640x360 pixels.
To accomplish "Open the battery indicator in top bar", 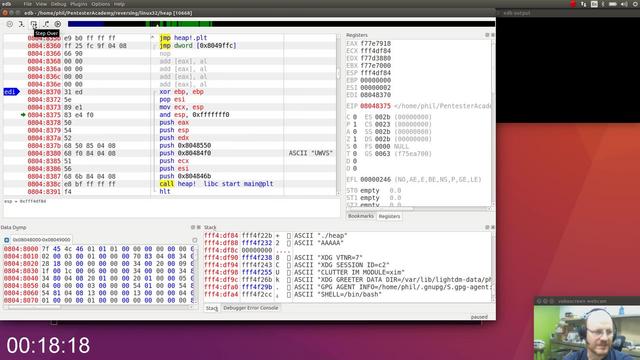I will click(x=613, y=4).
